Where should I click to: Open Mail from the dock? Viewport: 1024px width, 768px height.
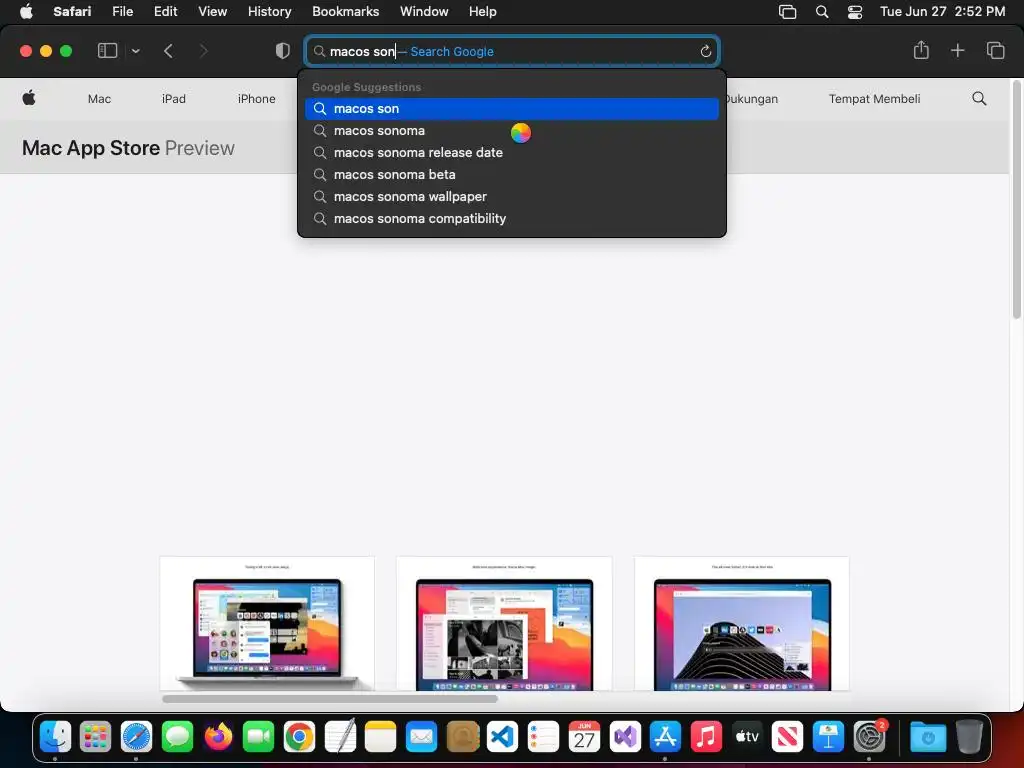[421, 737]
